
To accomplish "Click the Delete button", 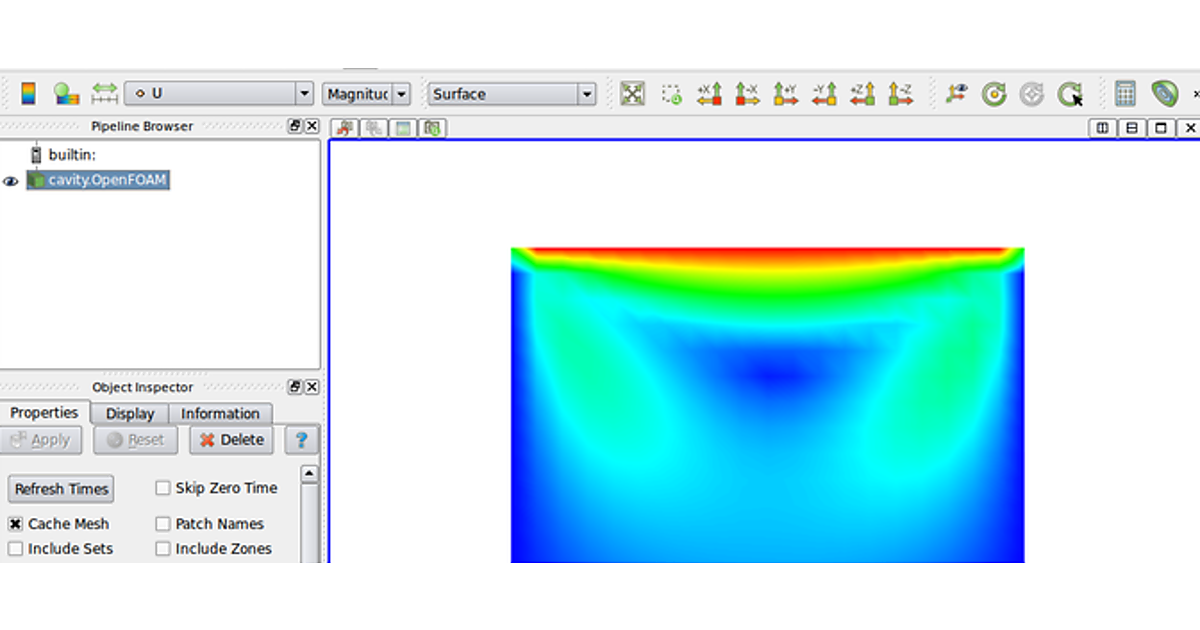I will coord(231,440).
